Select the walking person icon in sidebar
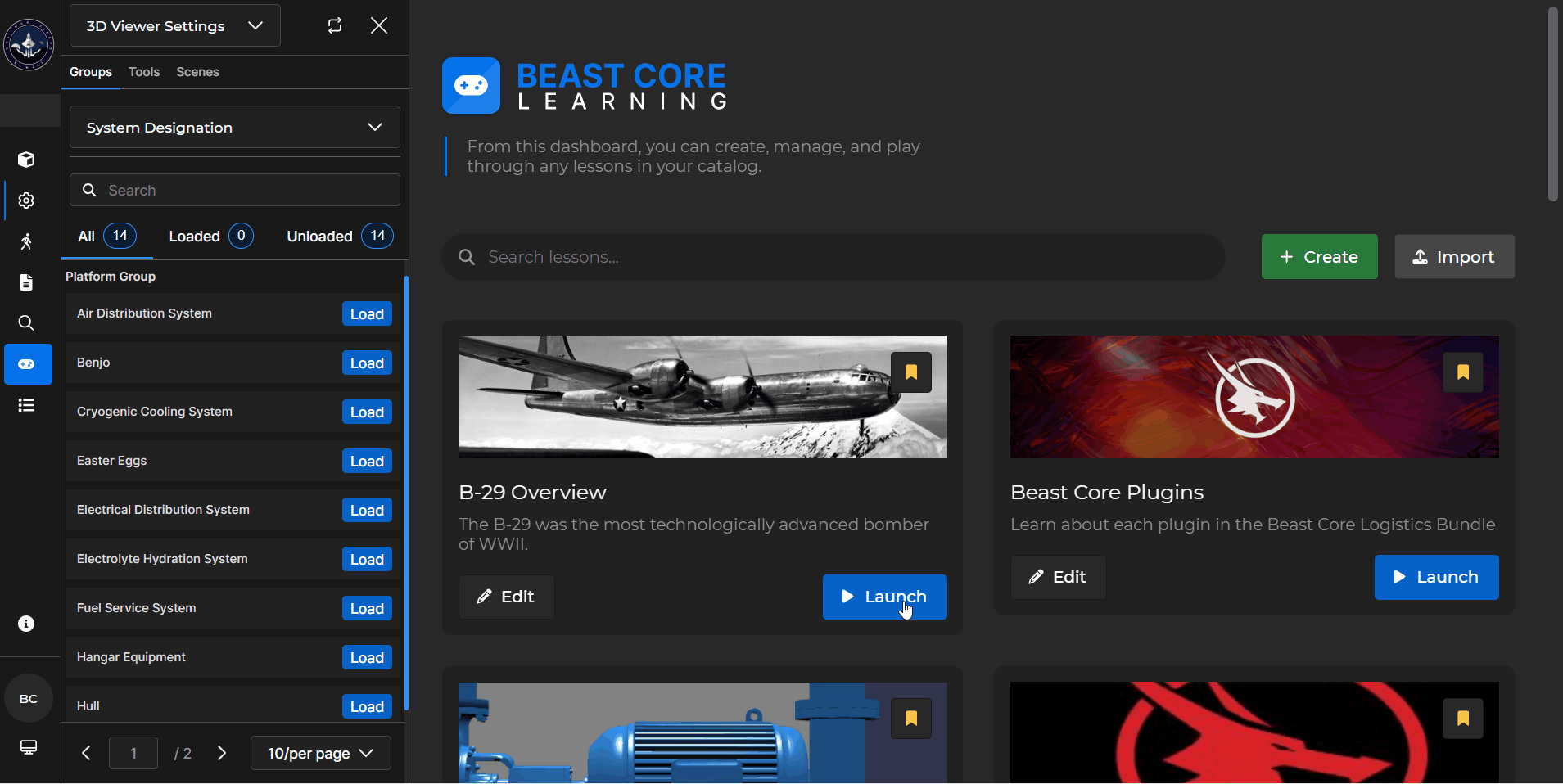This screenshot has width=1563, height=784. (x=26, y=241)
